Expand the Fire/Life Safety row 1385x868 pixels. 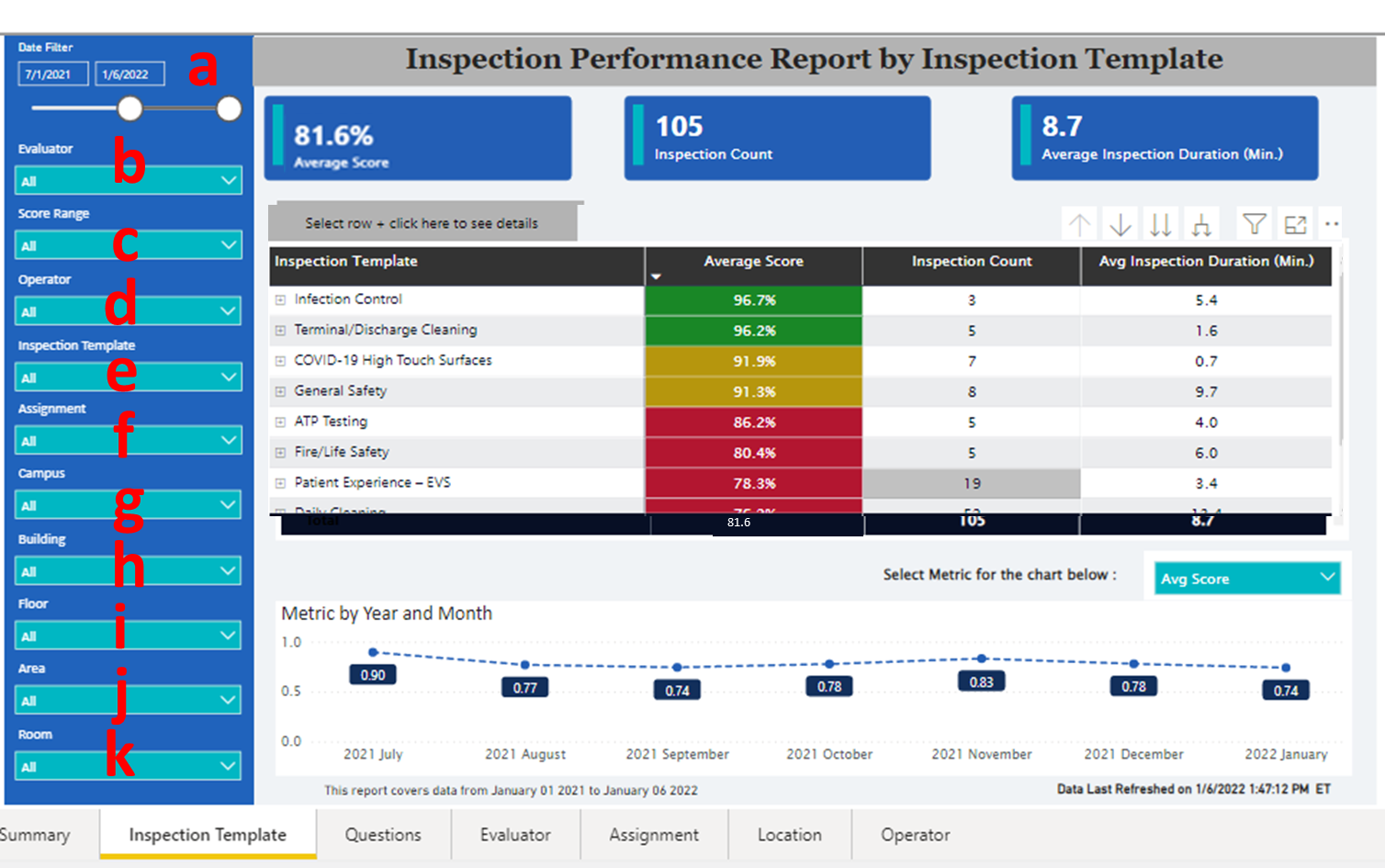tap(280, 451)
